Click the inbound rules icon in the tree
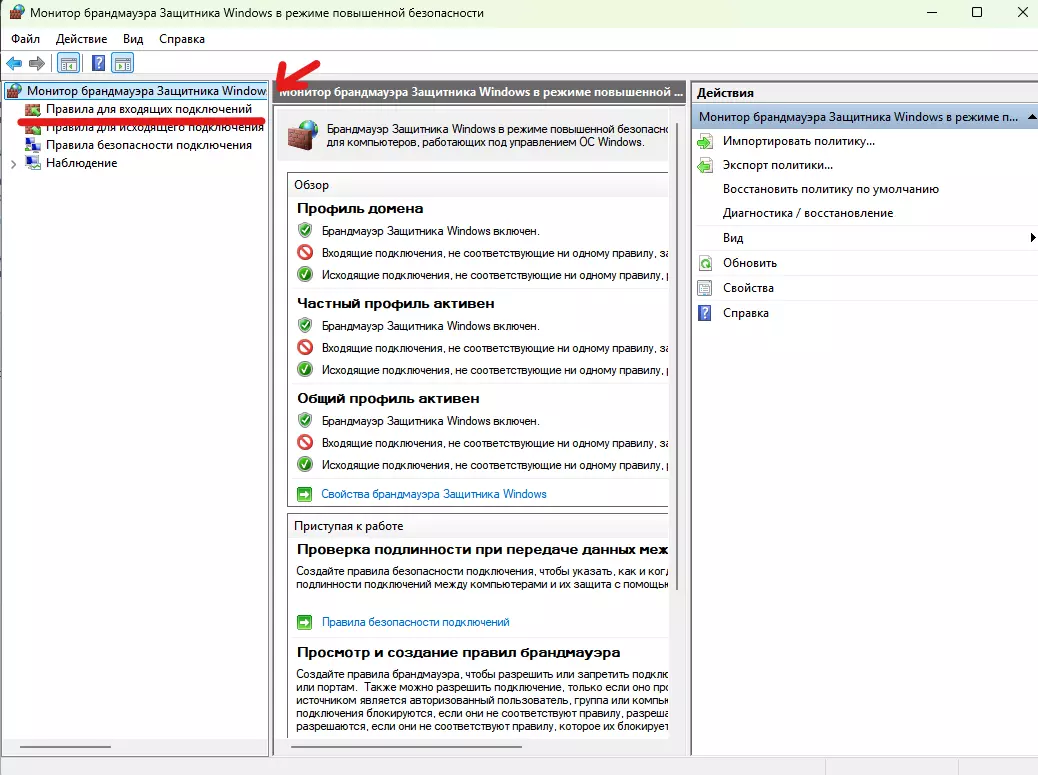 [x=32, y=109]
